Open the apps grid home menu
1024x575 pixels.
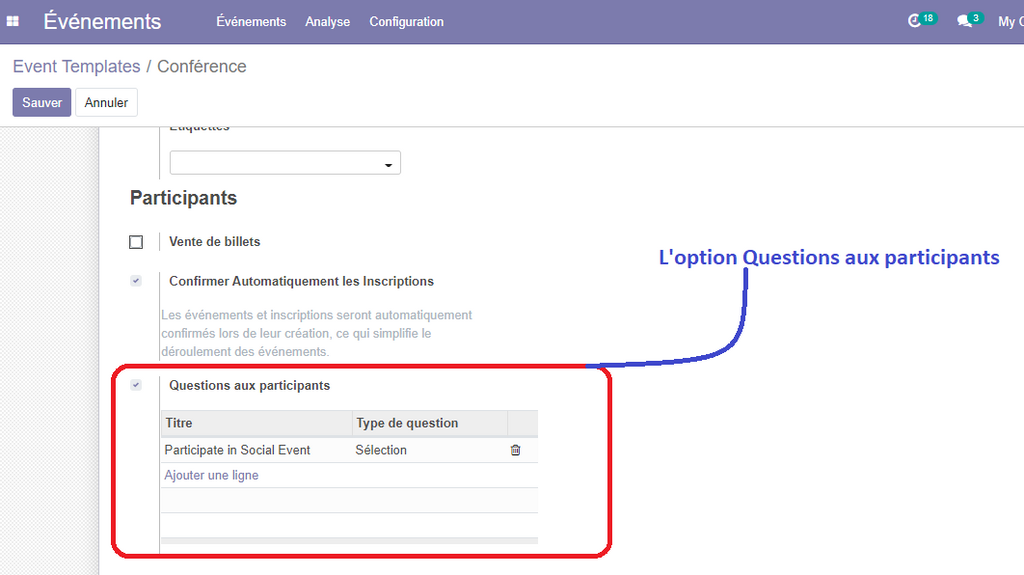[13, 21]
